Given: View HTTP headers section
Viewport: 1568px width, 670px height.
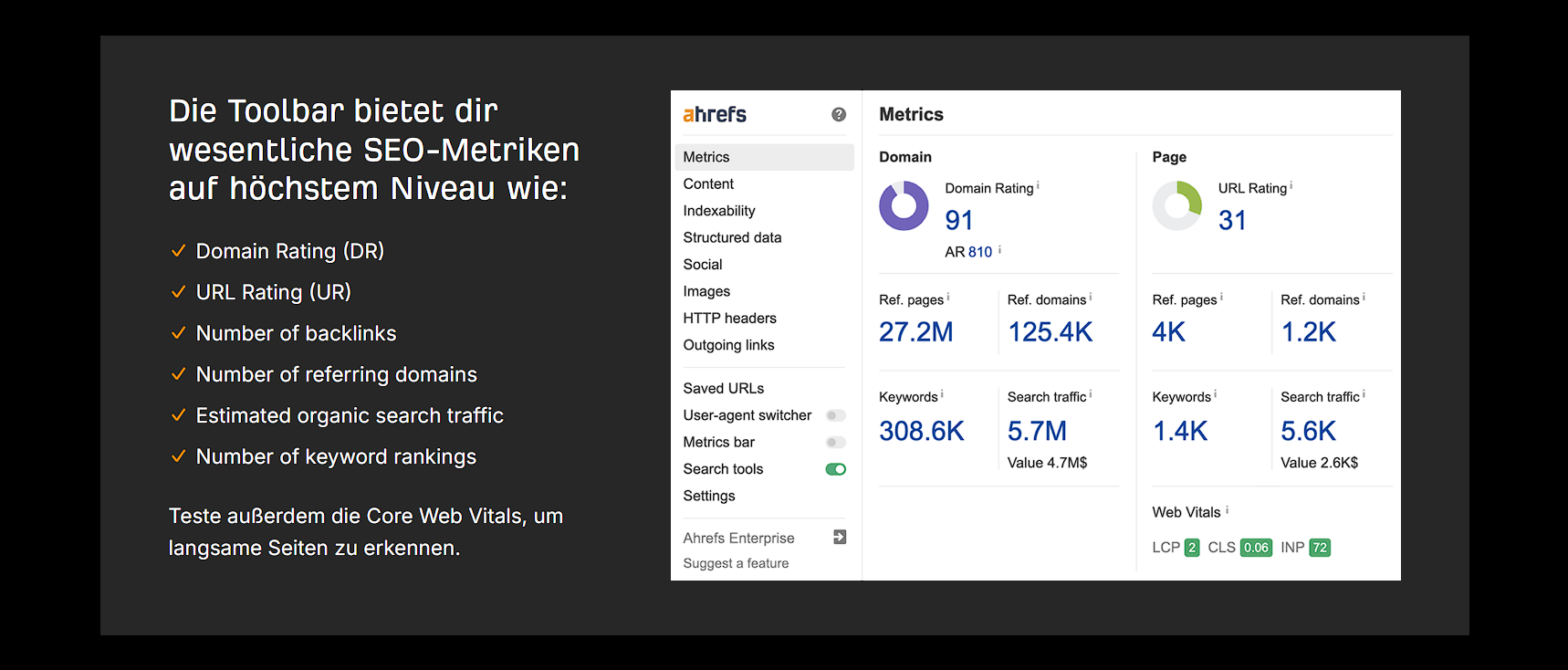Looking at the screenshot, I should pos(729,318).
